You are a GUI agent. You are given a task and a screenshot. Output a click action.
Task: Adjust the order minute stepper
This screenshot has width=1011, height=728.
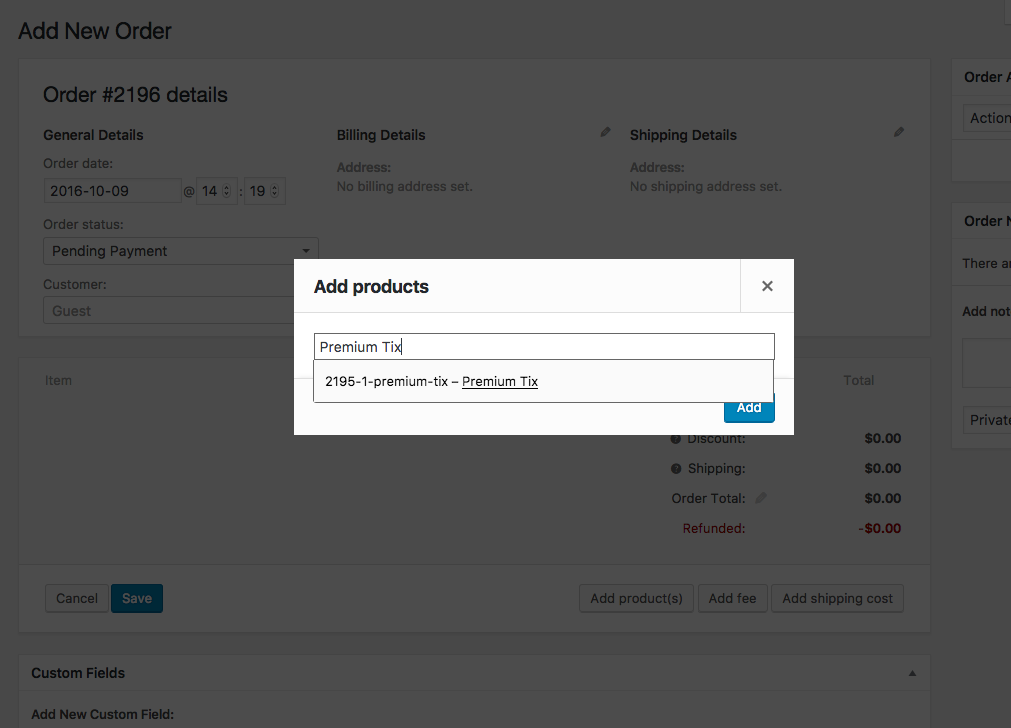pyautogui.click(x=276, y=191)
